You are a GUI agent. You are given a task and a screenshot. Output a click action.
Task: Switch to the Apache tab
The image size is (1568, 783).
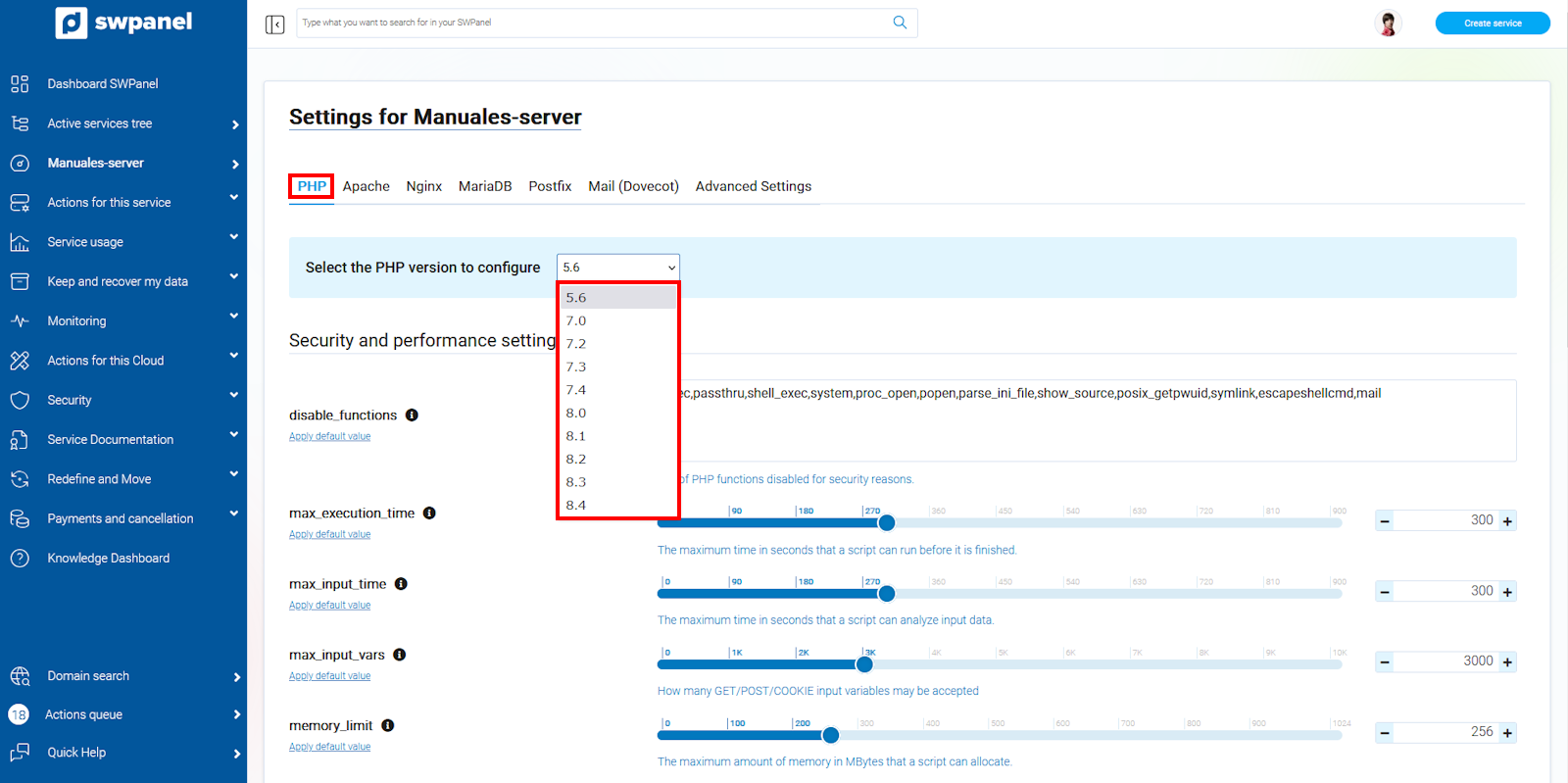(x=366, y=186)
